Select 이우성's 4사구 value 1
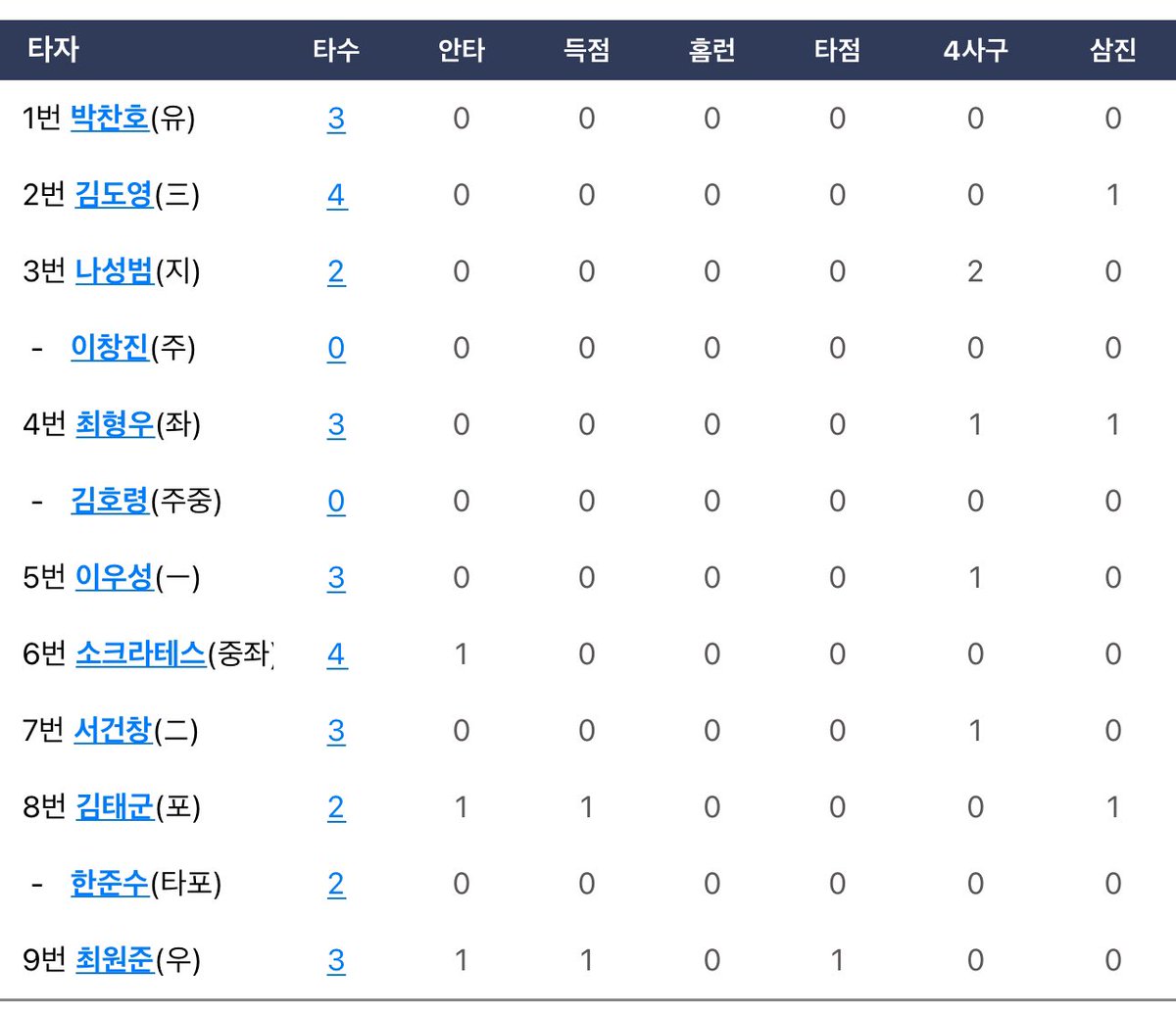 tap(975, 578)
